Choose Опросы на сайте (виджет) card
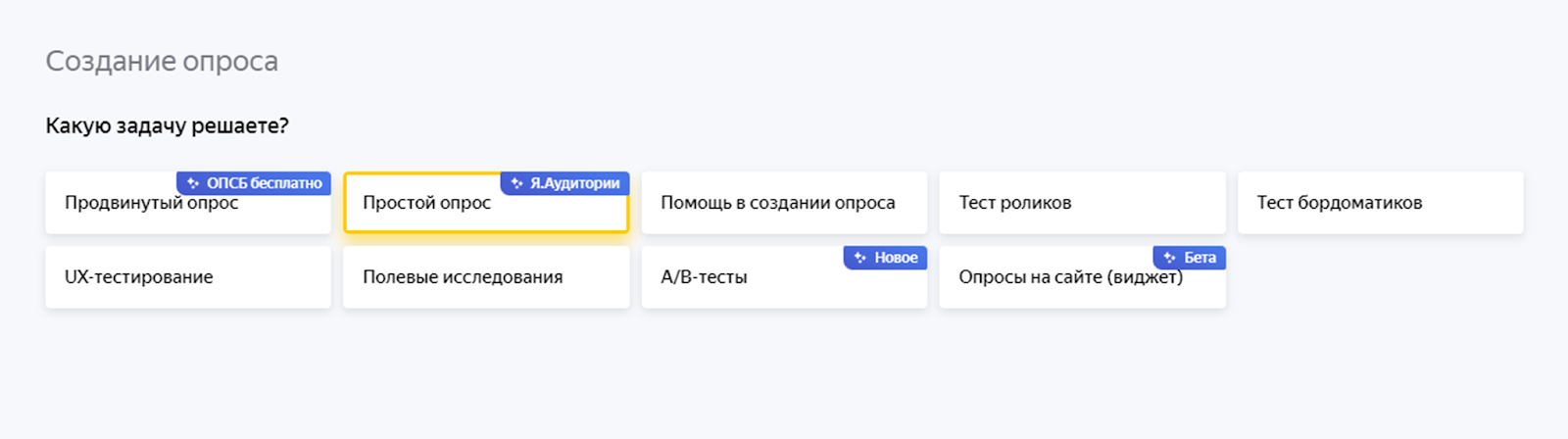The image size is (1568, 439). 1070,284
